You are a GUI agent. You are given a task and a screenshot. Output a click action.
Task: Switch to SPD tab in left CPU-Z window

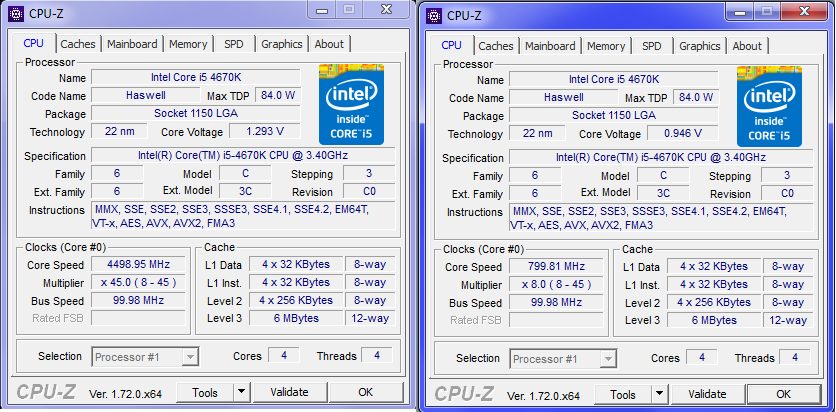tap(234, 44)
